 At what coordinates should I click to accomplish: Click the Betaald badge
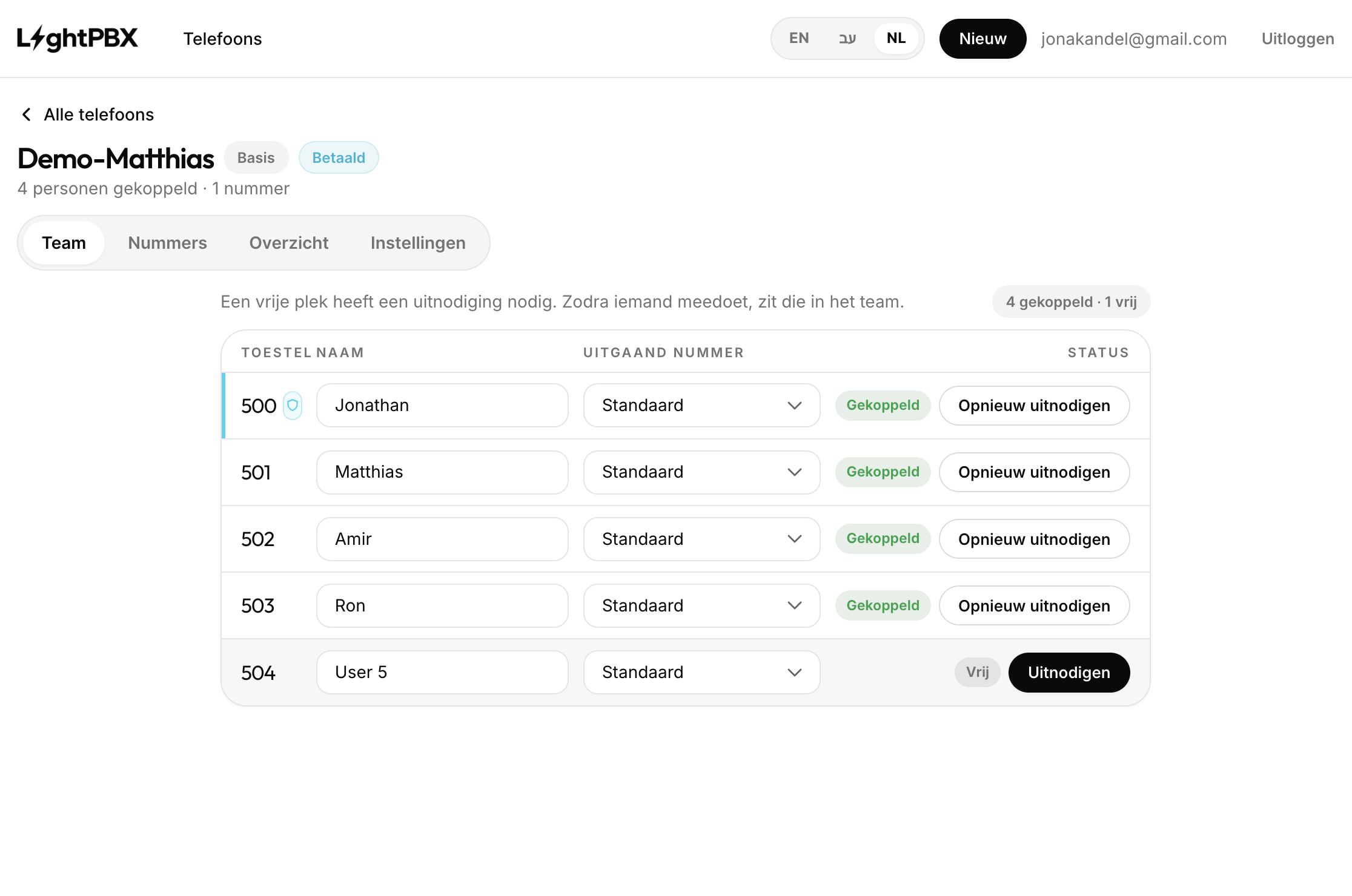pyautogui.click(x=339, y=157)
